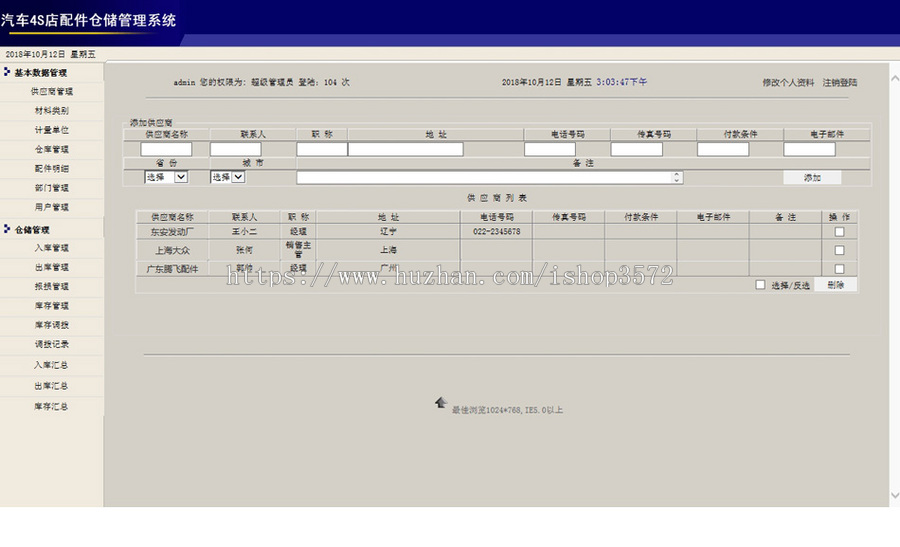Click the 备注 textarea scroll spinner

pyautogui.click(x=677, y=177)
